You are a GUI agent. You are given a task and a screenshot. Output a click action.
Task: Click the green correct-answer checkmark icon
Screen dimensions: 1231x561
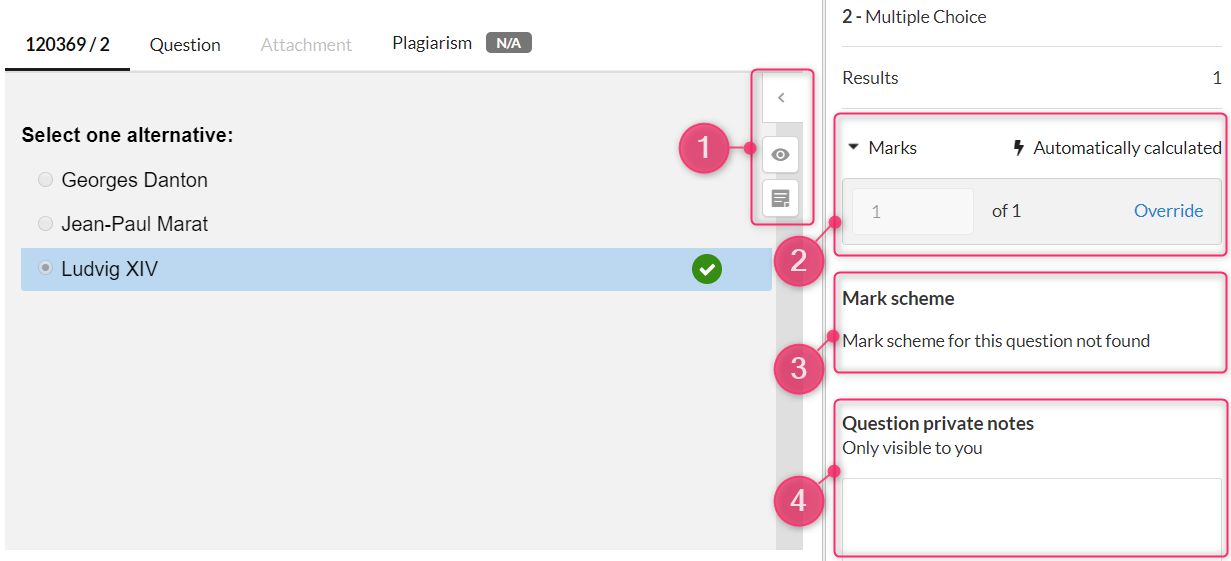pyautogui.click(x=707, y=269)
